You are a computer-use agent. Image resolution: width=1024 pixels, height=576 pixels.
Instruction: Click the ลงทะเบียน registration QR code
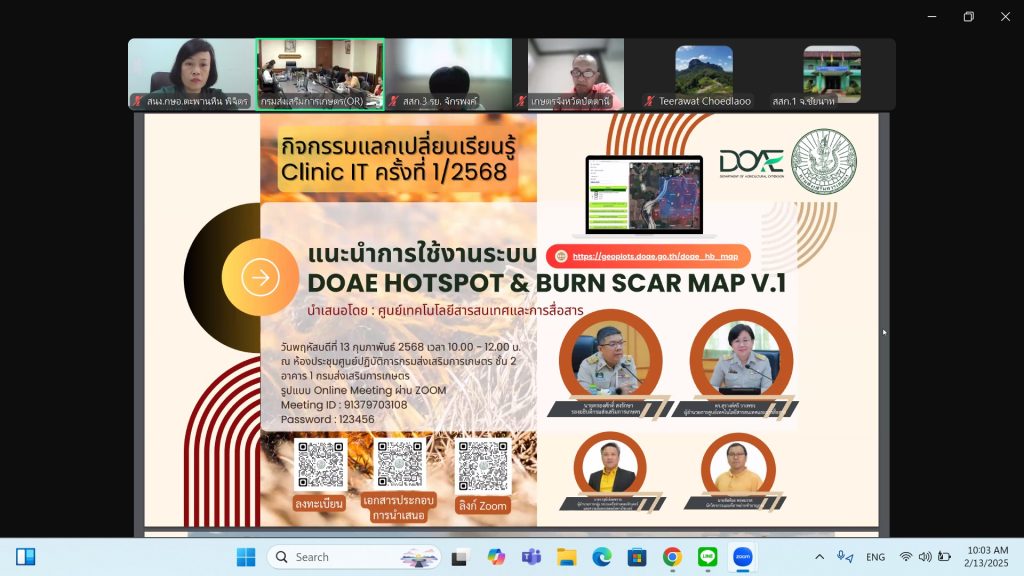tap(320, 464)
